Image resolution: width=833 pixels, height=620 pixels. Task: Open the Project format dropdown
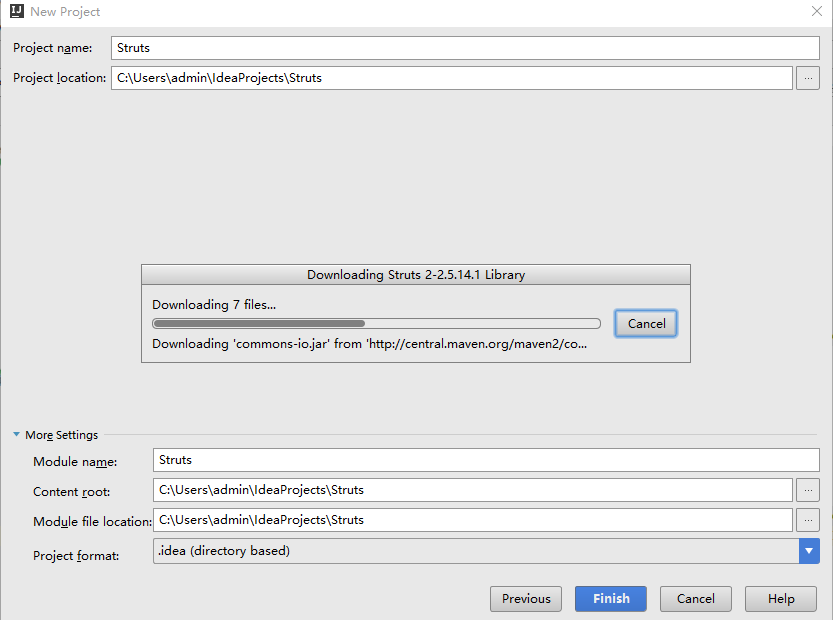click(x=486, y=551)
